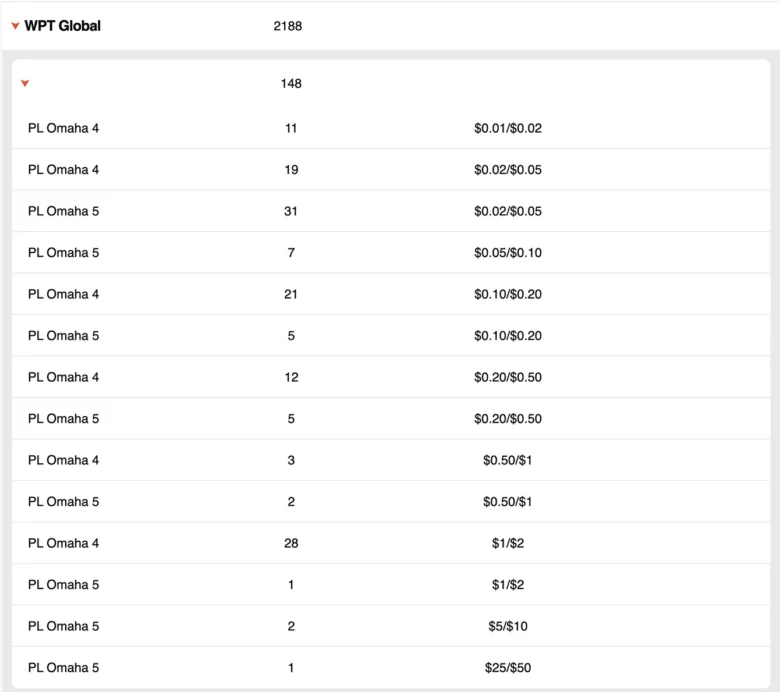The width and height of the screenshot is (780, 692).
Task: Choose PL Omaha 5 at $0.05/$0.10 stakes
Action: (64, 253)
